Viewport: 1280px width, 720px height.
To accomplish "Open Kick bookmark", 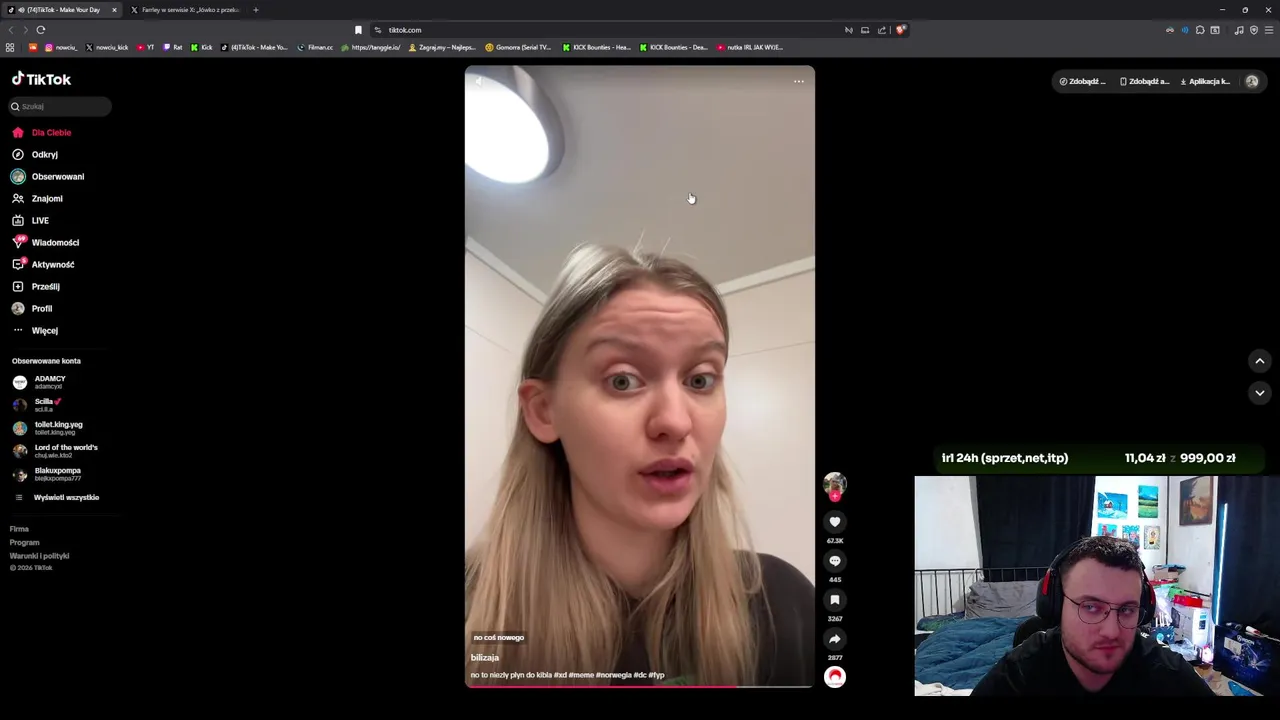I will point(202,47).
